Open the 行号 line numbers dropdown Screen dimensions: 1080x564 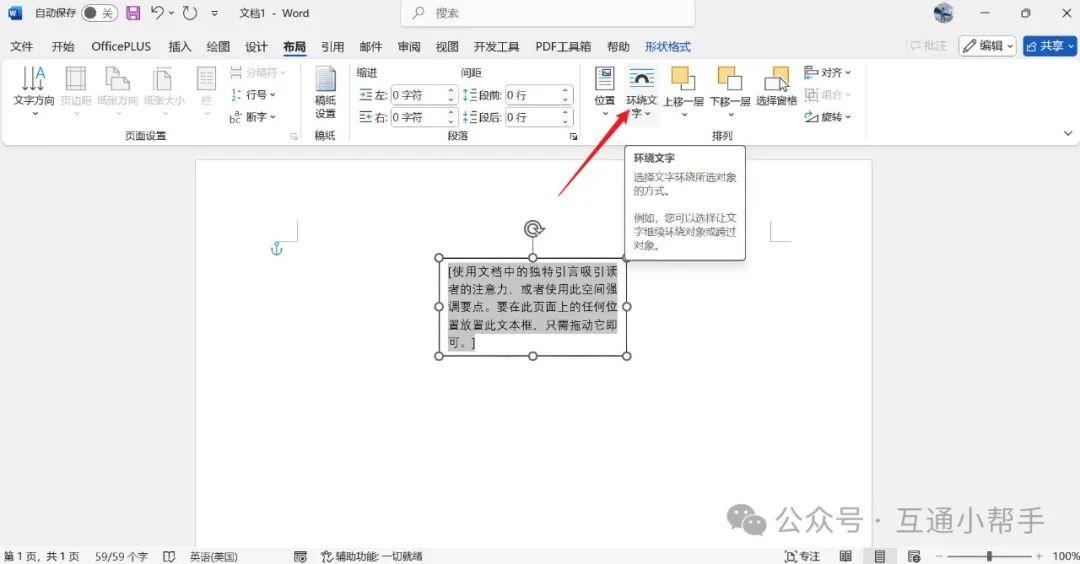coord(253,94)
